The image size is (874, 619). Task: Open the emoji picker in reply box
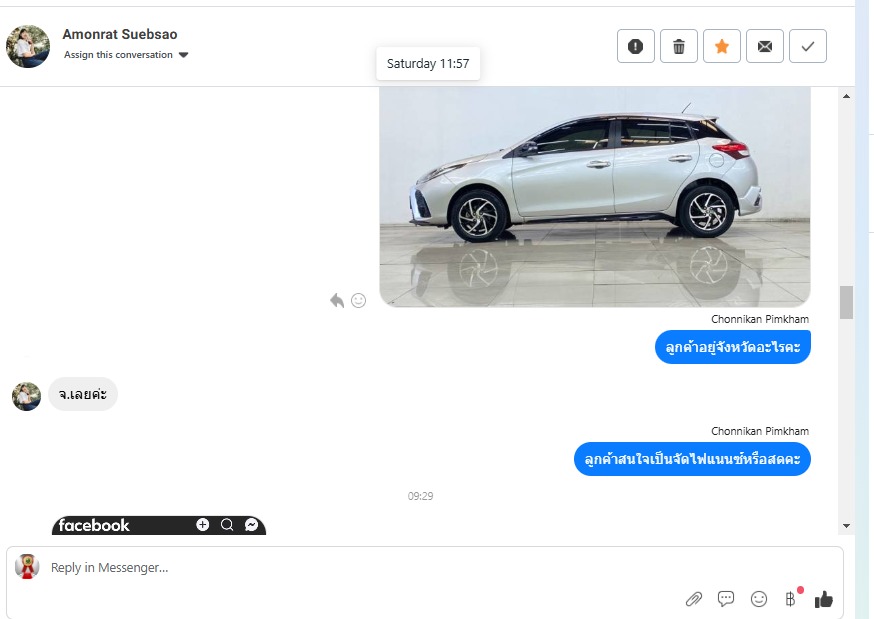click(x=759, y=599)
